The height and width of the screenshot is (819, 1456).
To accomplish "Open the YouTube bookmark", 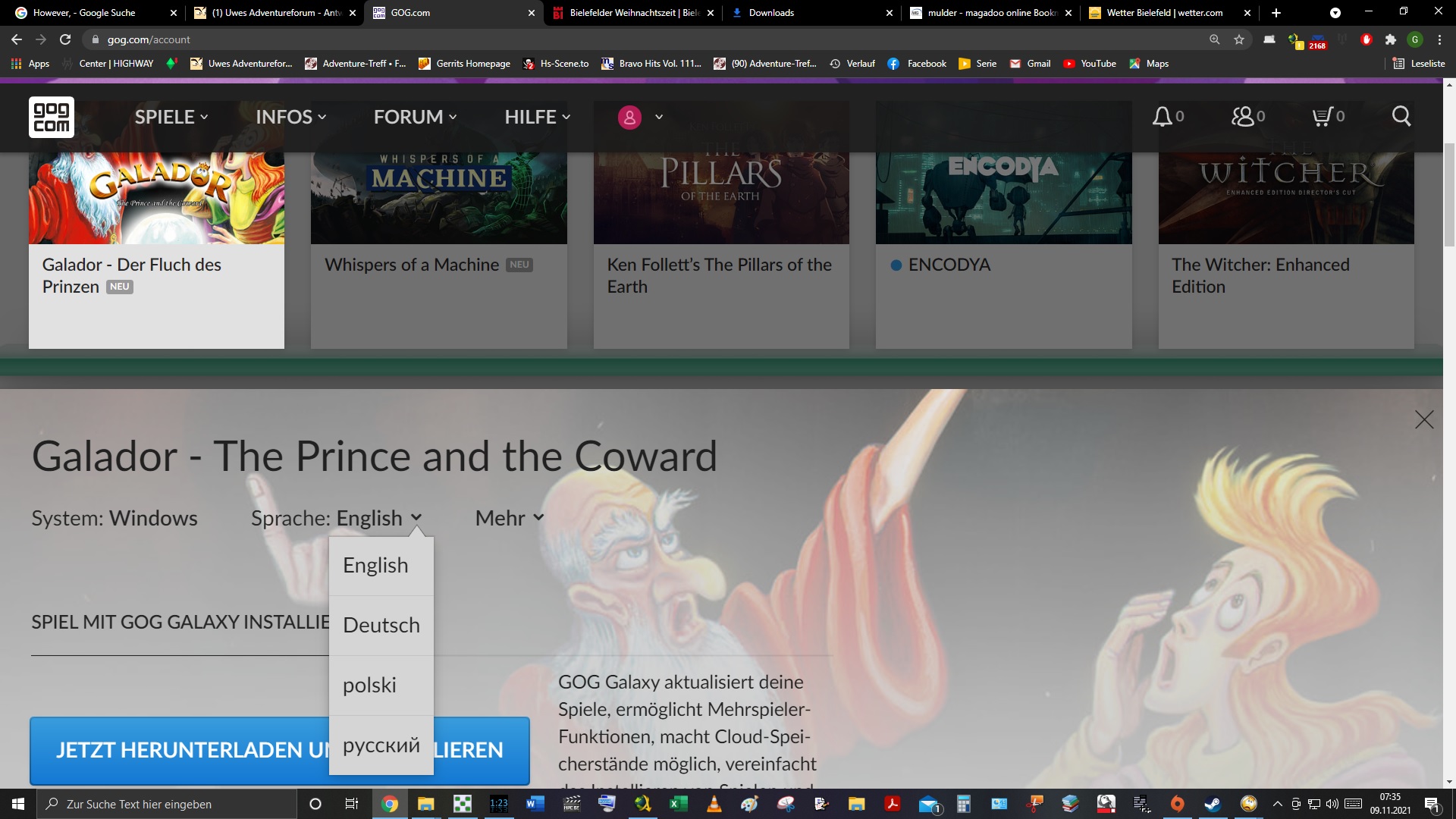I will point(1090,64).
